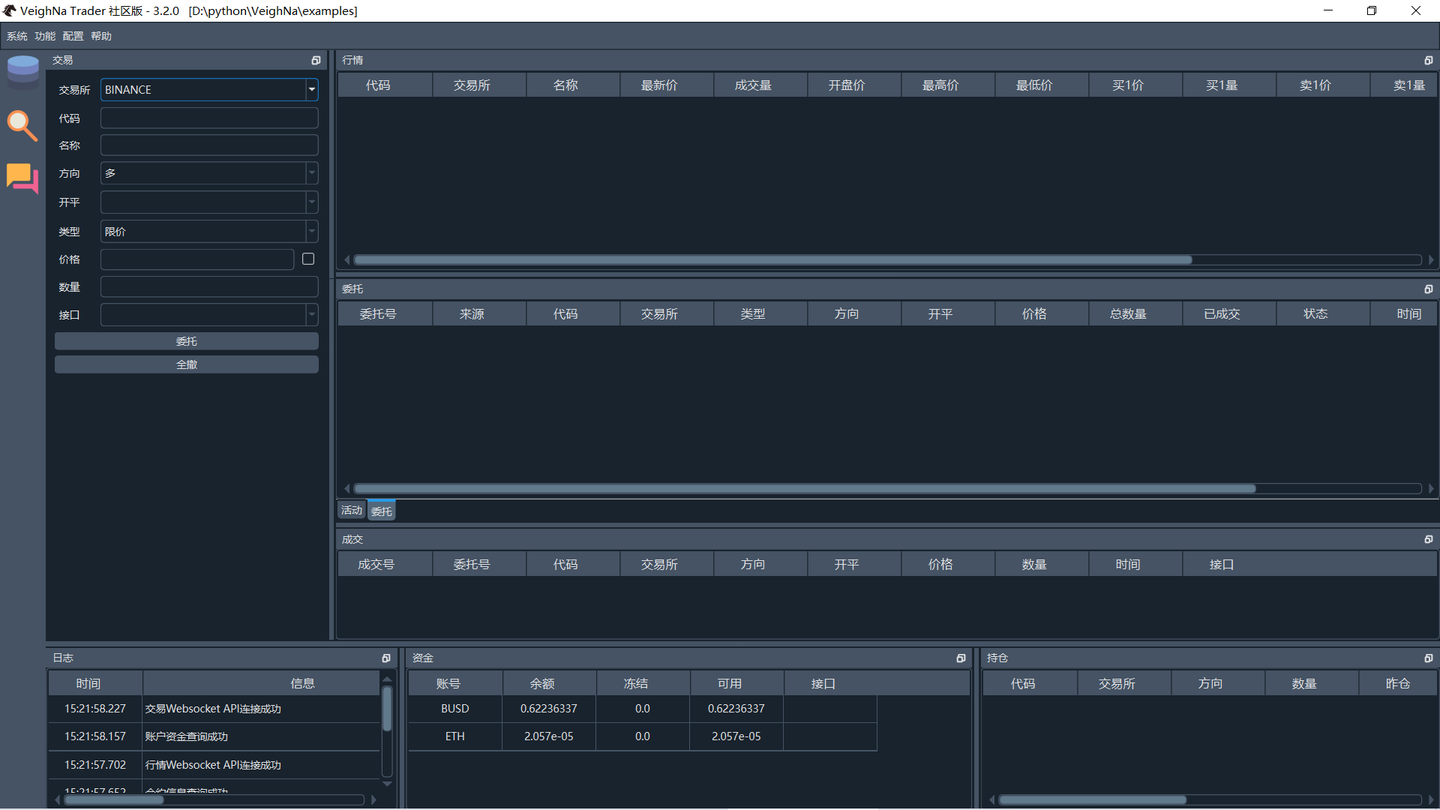1440x810 pixels.
Task: Open the 帮助 menu
Action: (101, 36)
